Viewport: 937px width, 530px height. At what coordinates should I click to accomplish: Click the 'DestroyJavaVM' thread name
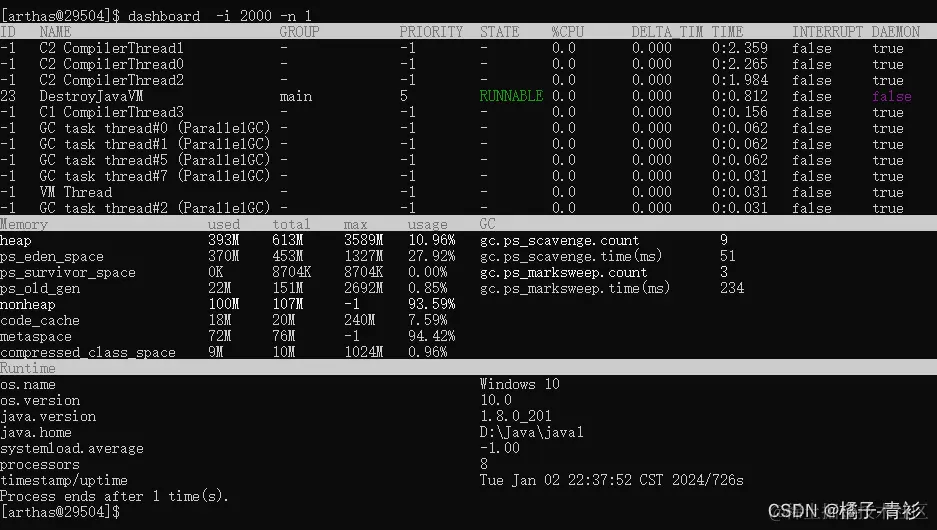(91, 96)
